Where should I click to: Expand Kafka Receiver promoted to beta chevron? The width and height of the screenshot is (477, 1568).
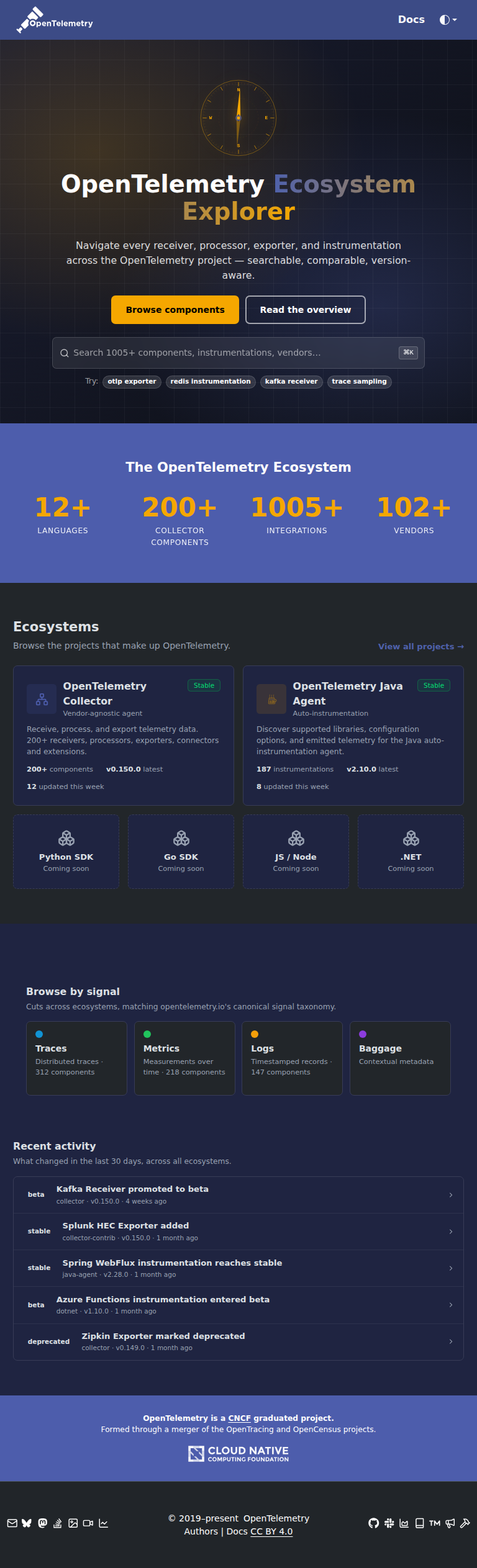point(451,1195)
